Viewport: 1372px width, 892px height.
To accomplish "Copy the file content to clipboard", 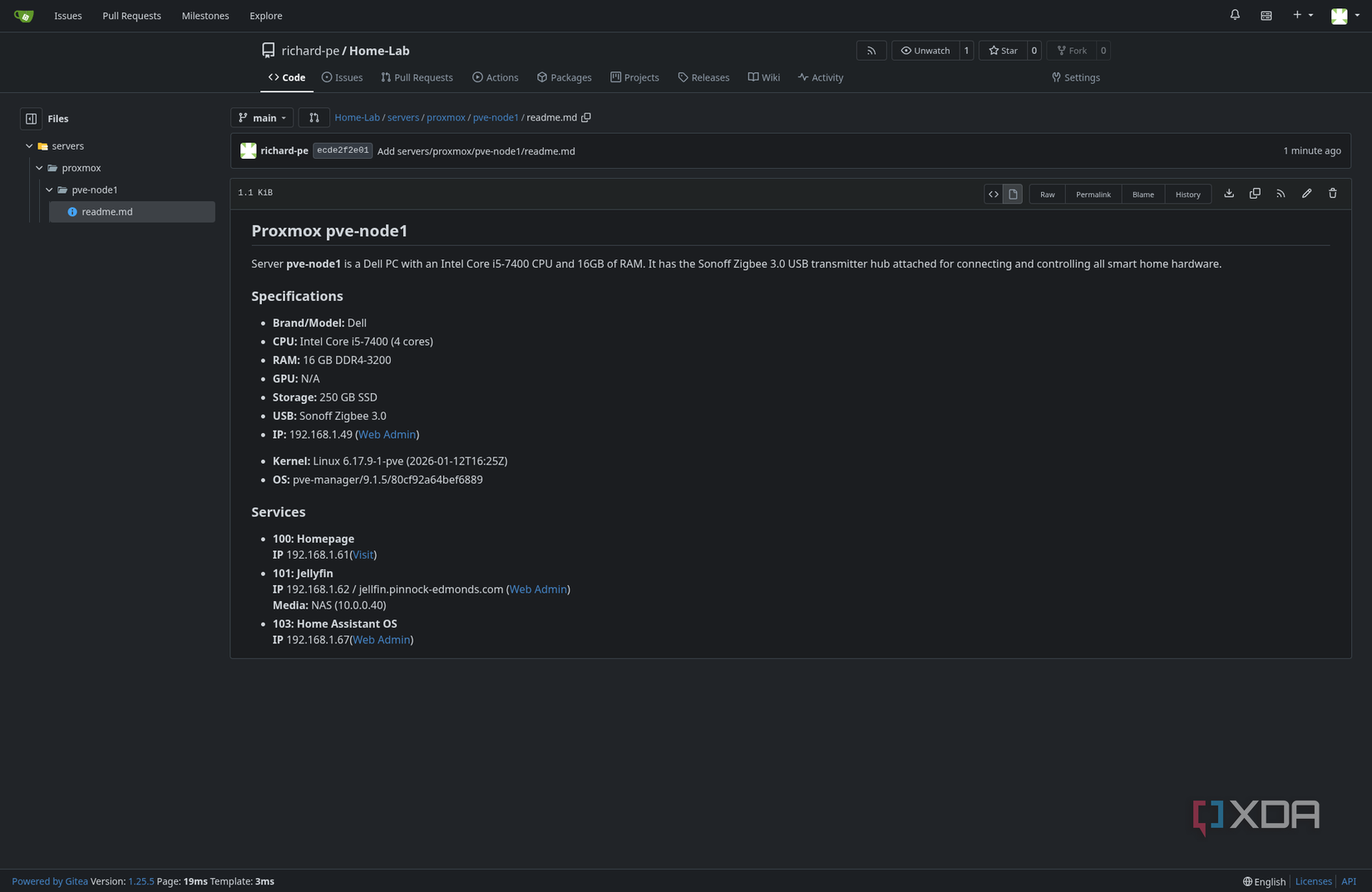I will click(1255, 194).
